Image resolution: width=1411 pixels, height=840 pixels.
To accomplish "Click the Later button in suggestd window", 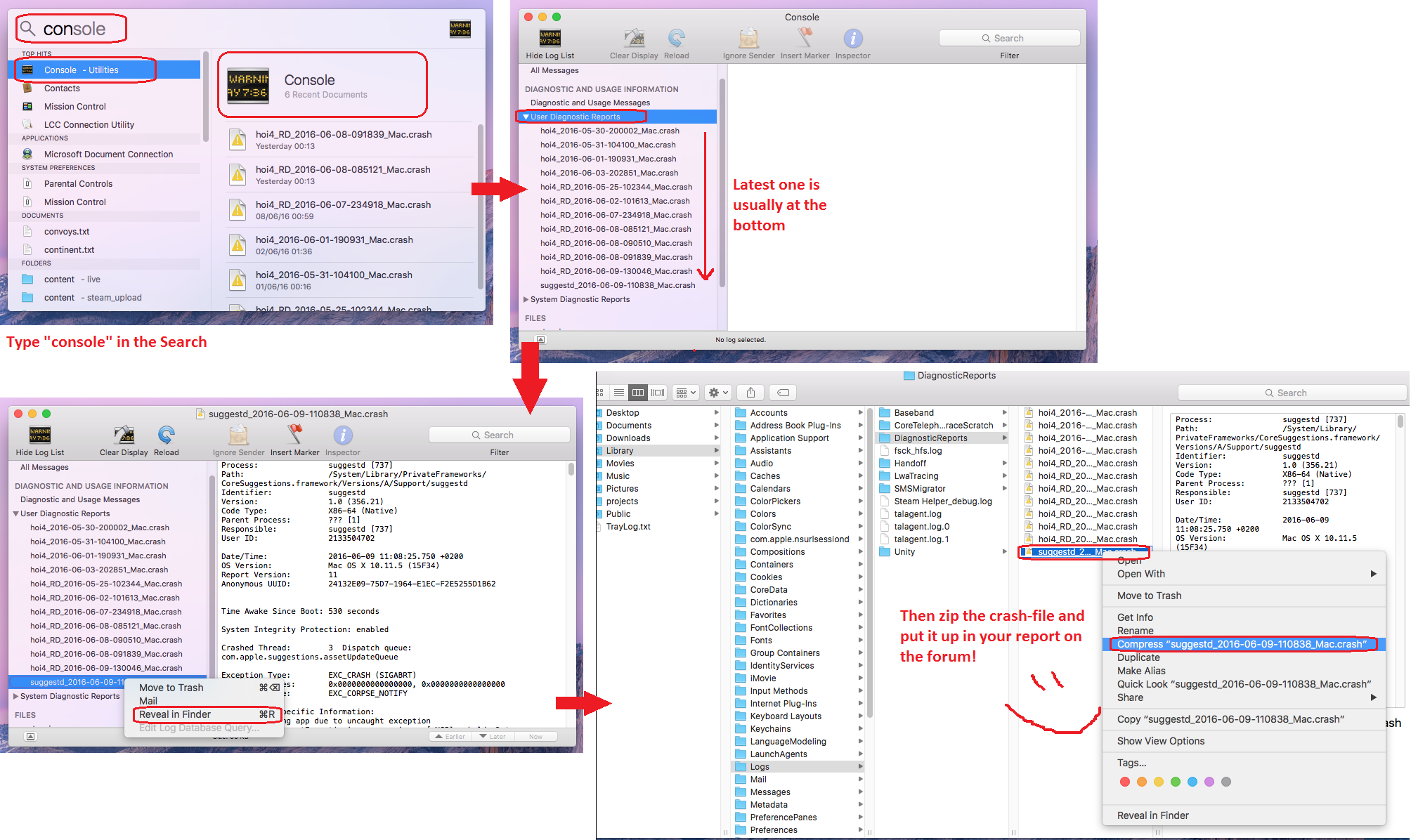I will pos(493,737).
